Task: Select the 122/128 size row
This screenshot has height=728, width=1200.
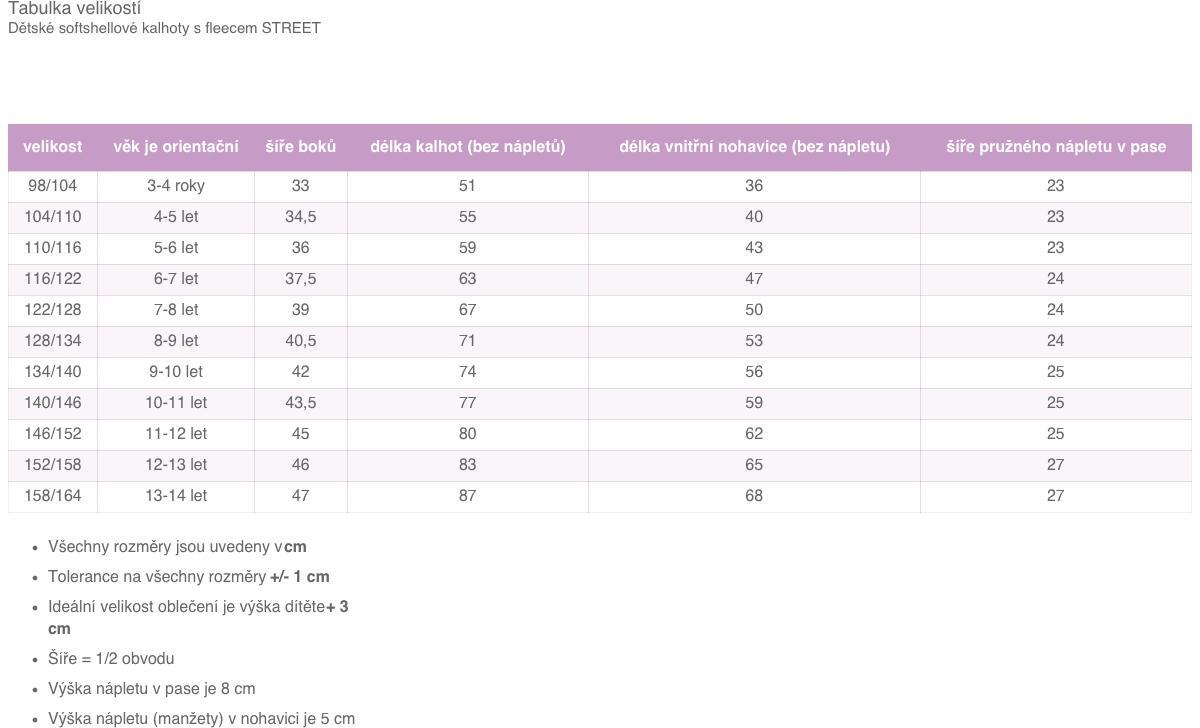Action: [x=600, y=310]
